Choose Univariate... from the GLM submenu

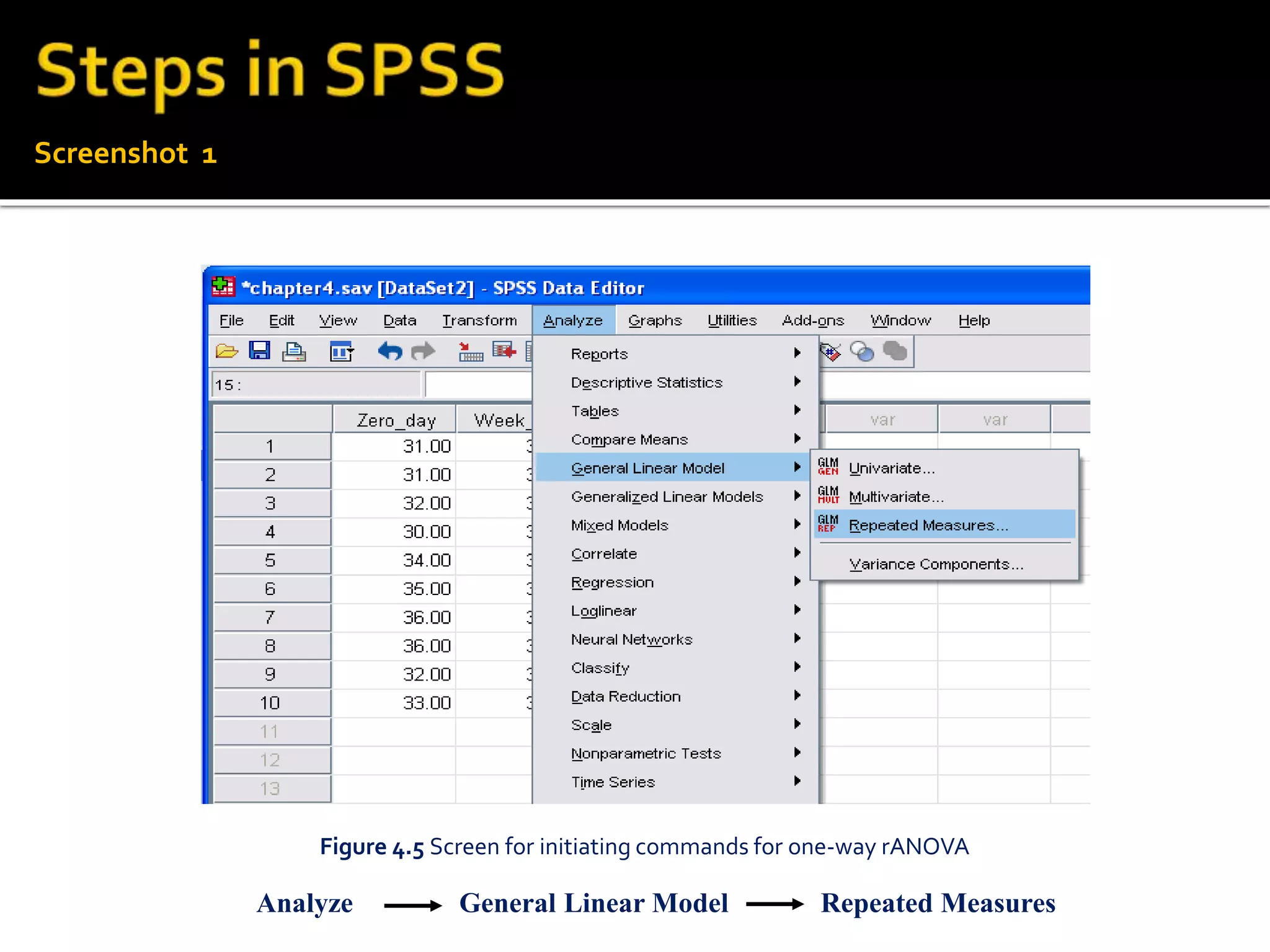point(944,468)
